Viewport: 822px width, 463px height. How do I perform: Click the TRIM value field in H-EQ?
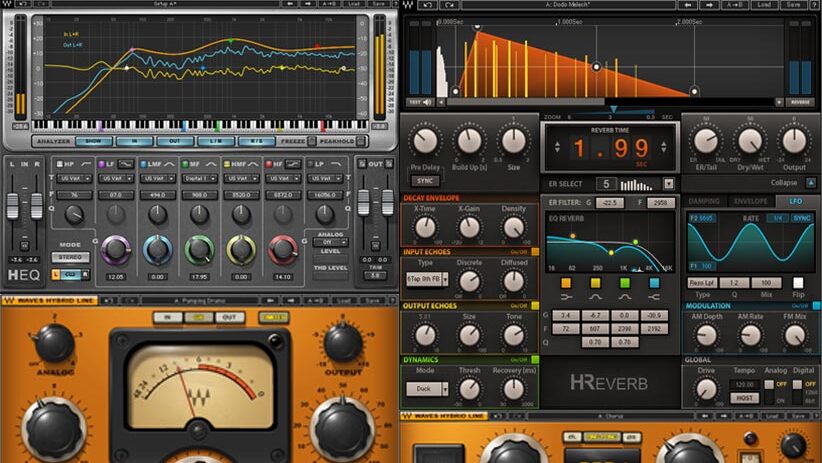pyautogui.click(x=375, y=275)
